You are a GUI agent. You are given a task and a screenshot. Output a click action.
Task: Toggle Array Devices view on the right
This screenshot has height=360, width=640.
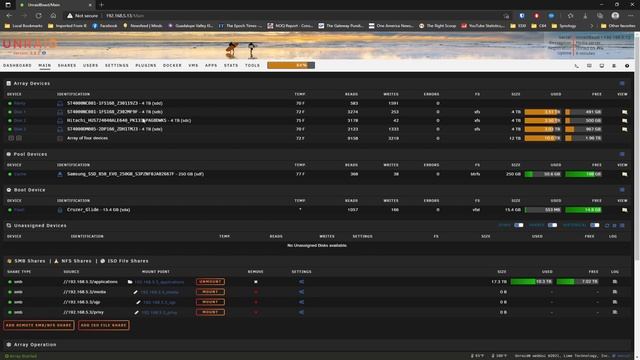coord(622,83)
